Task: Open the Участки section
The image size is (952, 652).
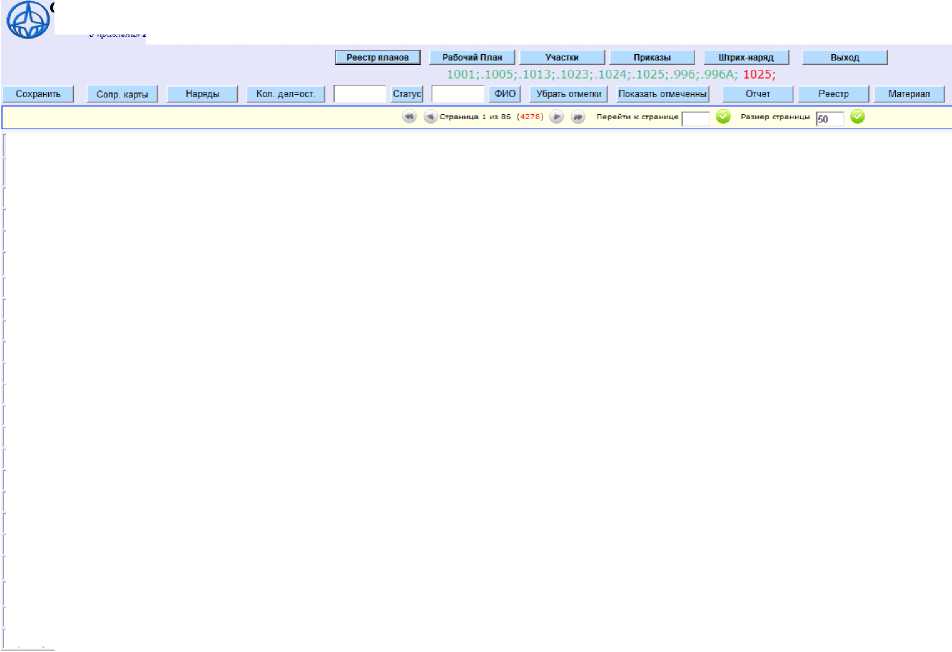Action: click(x=562, y=58)
